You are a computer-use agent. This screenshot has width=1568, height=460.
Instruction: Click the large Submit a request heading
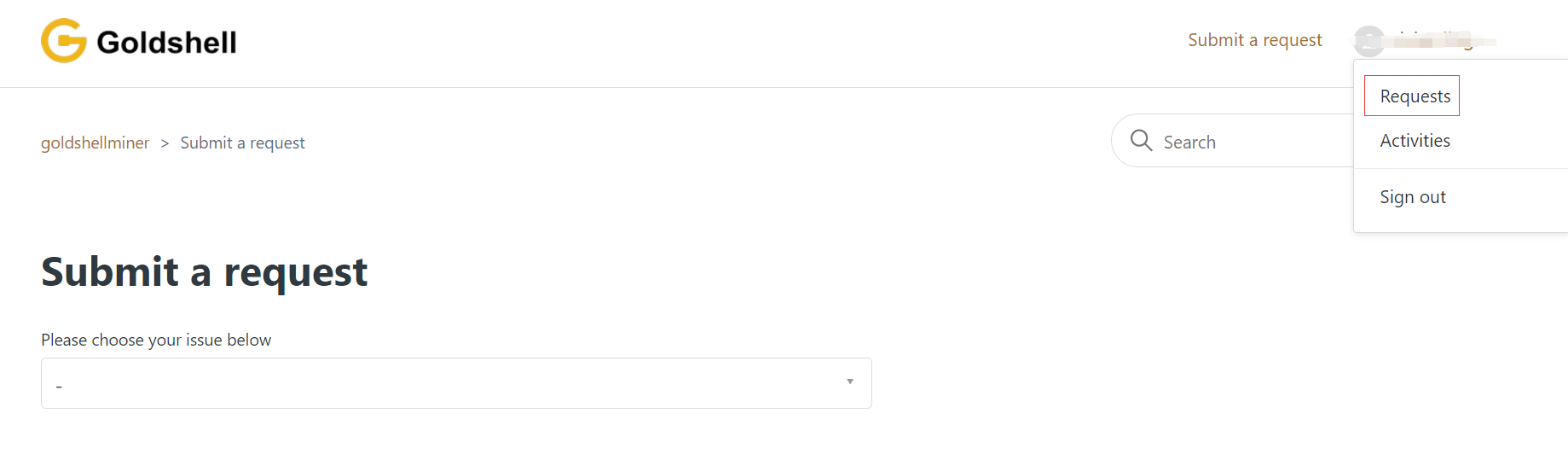204,272
